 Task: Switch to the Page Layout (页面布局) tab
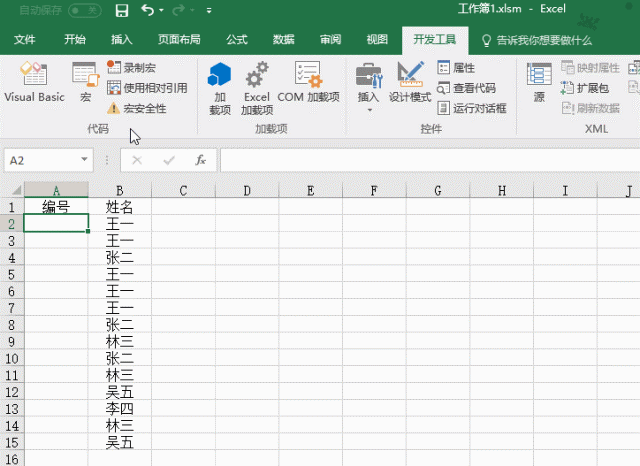(179, 40)
